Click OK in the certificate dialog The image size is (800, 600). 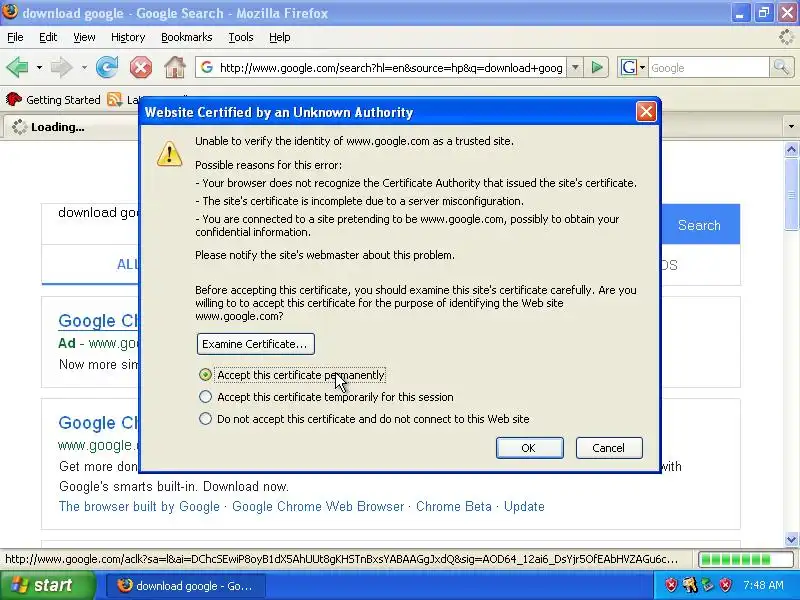click(x=530, y=447)
